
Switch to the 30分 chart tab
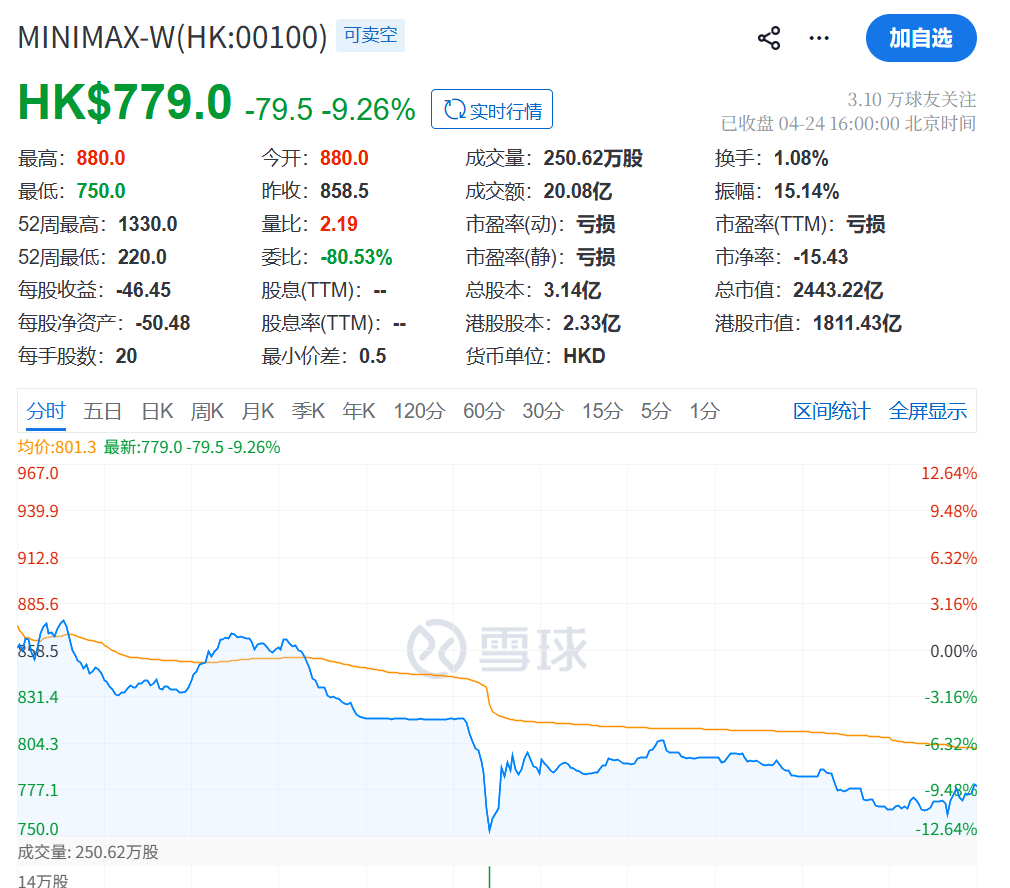coord(543,411)
